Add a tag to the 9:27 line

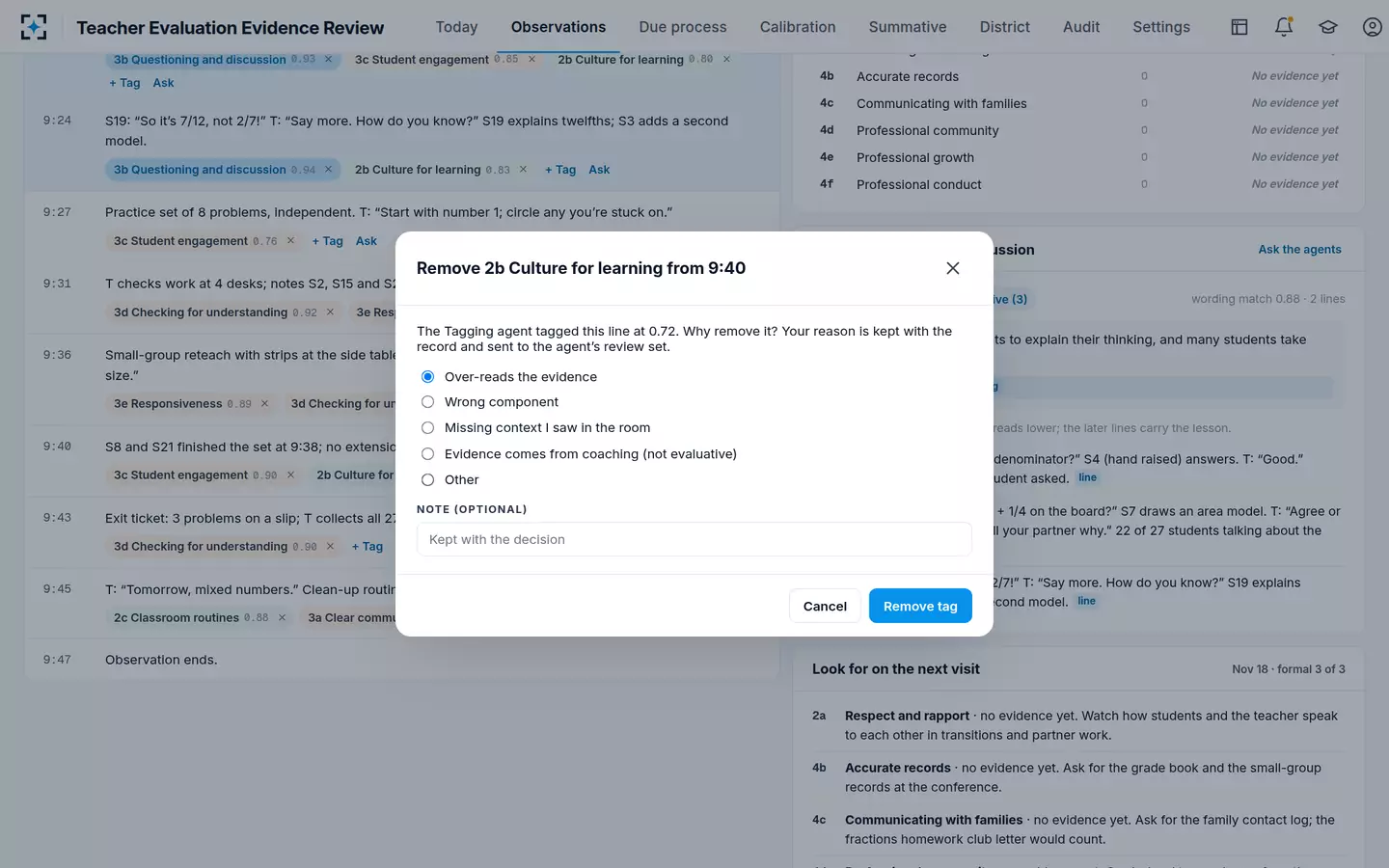pos(328,241)
